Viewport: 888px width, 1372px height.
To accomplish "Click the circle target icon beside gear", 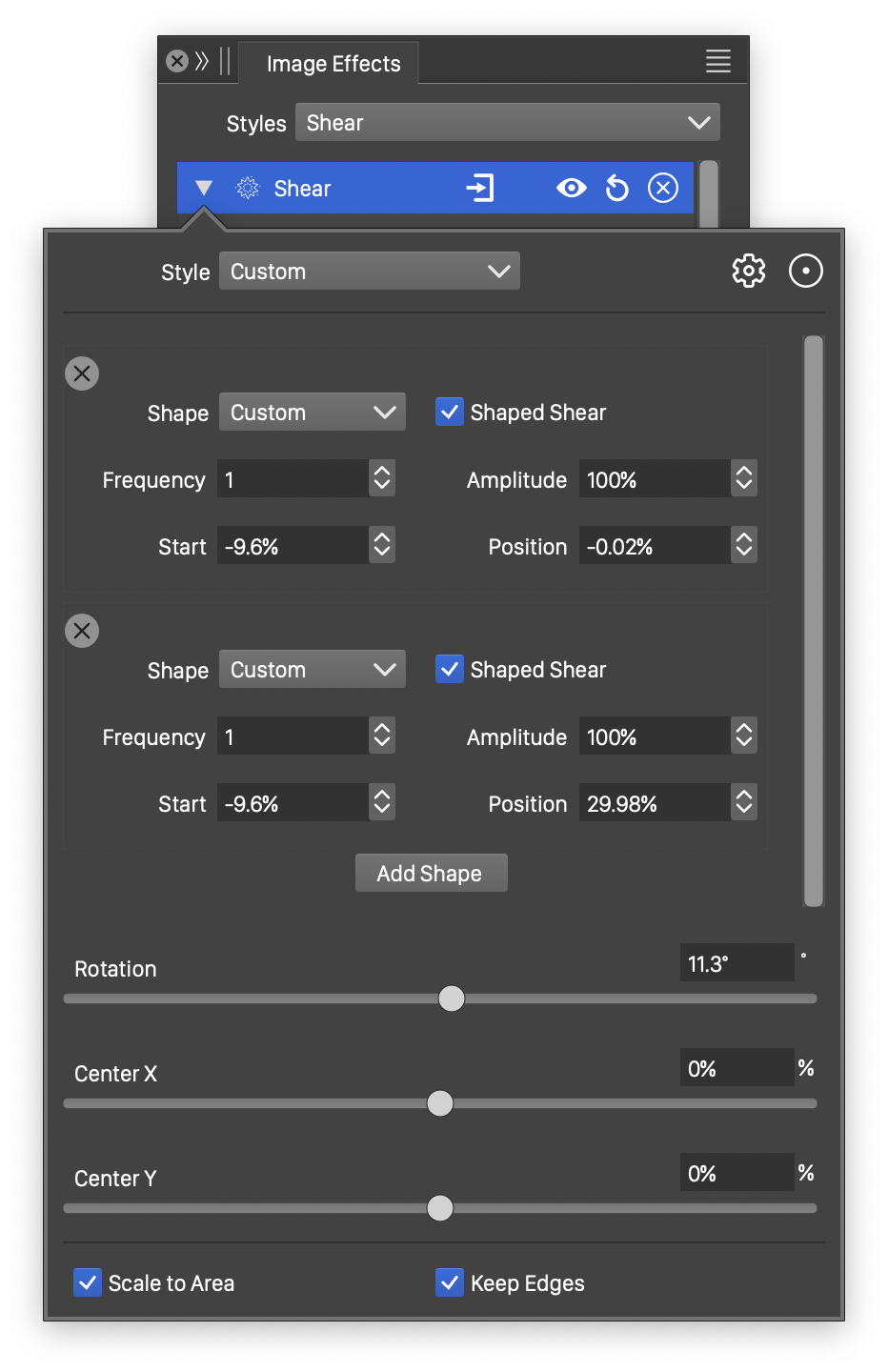I will pos(805,272).
